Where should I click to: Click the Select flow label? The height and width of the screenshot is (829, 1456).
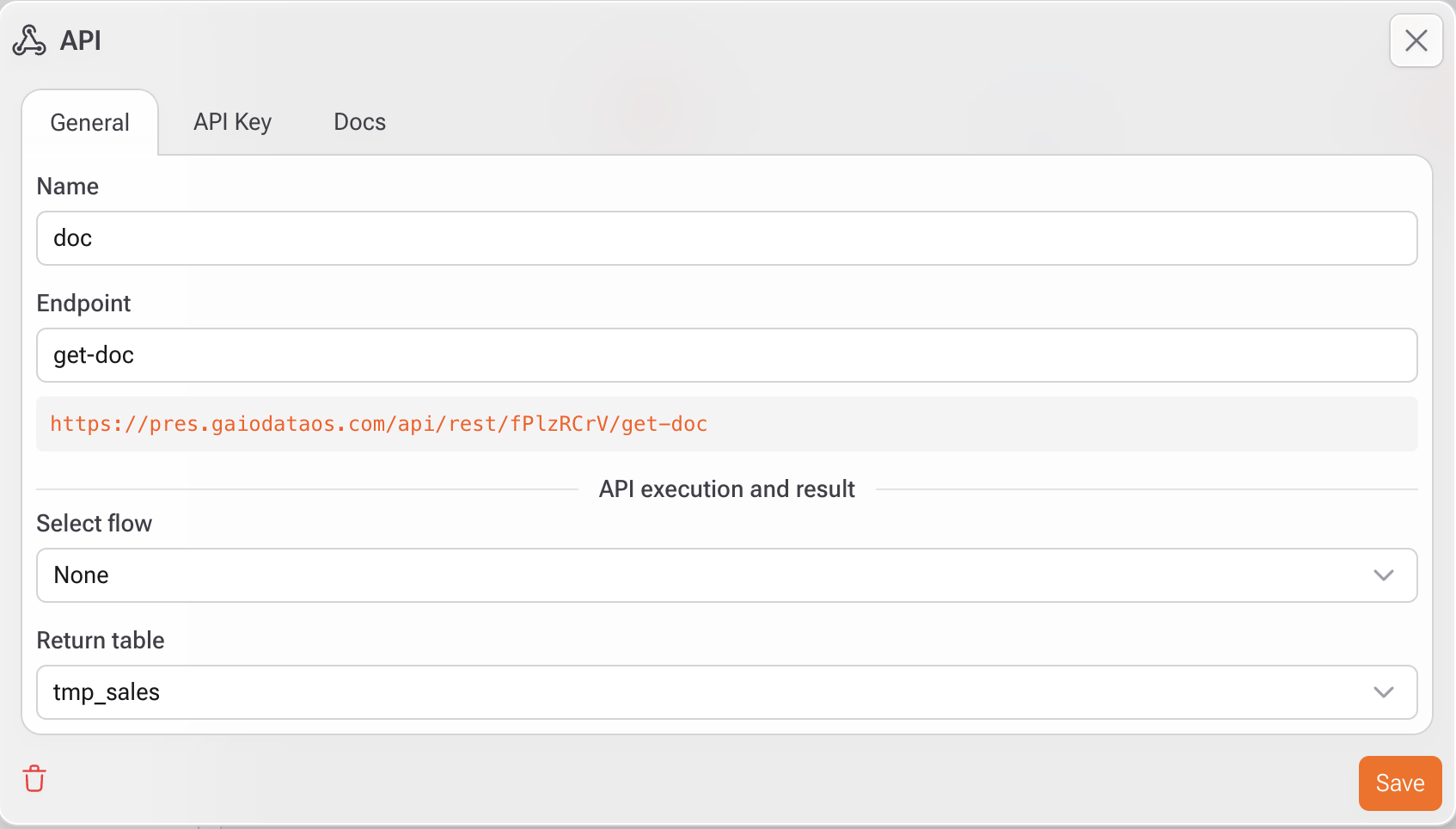pyautogui.click(x=94, y=524)
